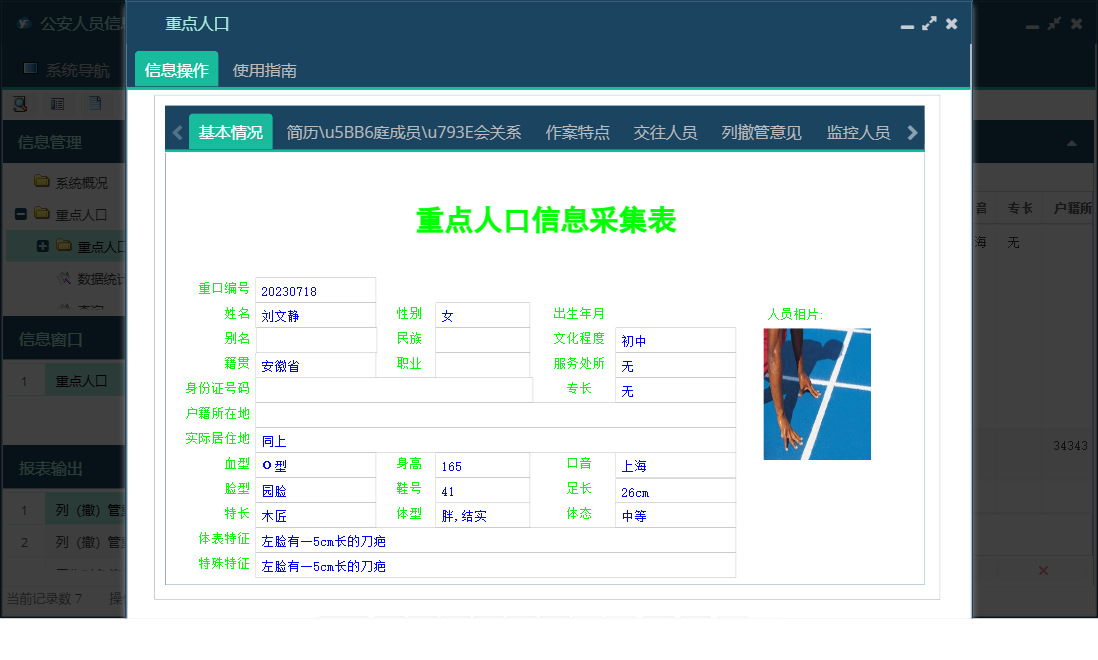Screen dimensions: 1098x660
Task: Click the 体表特征 description field
Action: point(450,540)
